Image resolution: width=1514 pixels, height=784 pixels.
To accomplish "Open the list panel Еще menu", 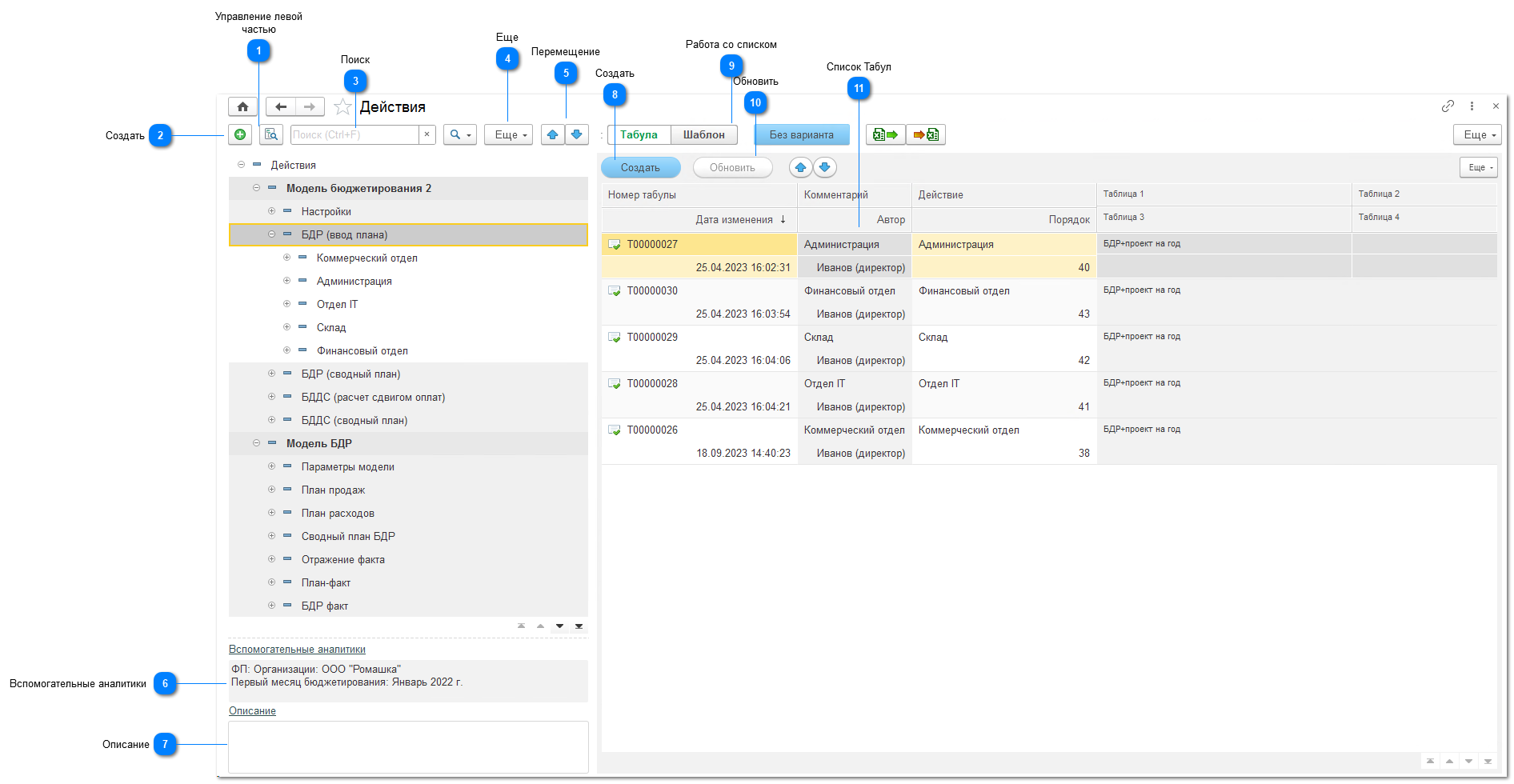I will [x=1479, y=167].
